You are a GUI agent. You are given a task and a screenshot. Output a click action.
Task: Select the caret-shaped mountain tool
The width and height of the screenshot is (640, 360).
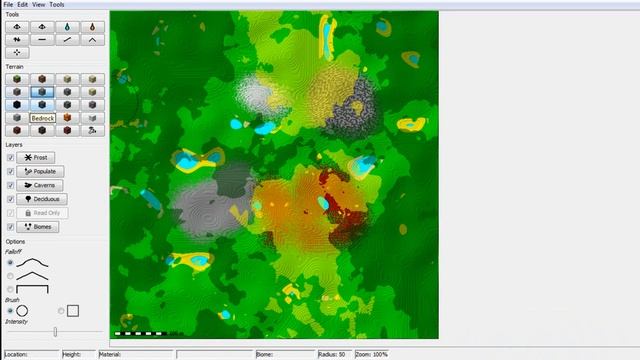pyautogui.click(x=93, y=40)
